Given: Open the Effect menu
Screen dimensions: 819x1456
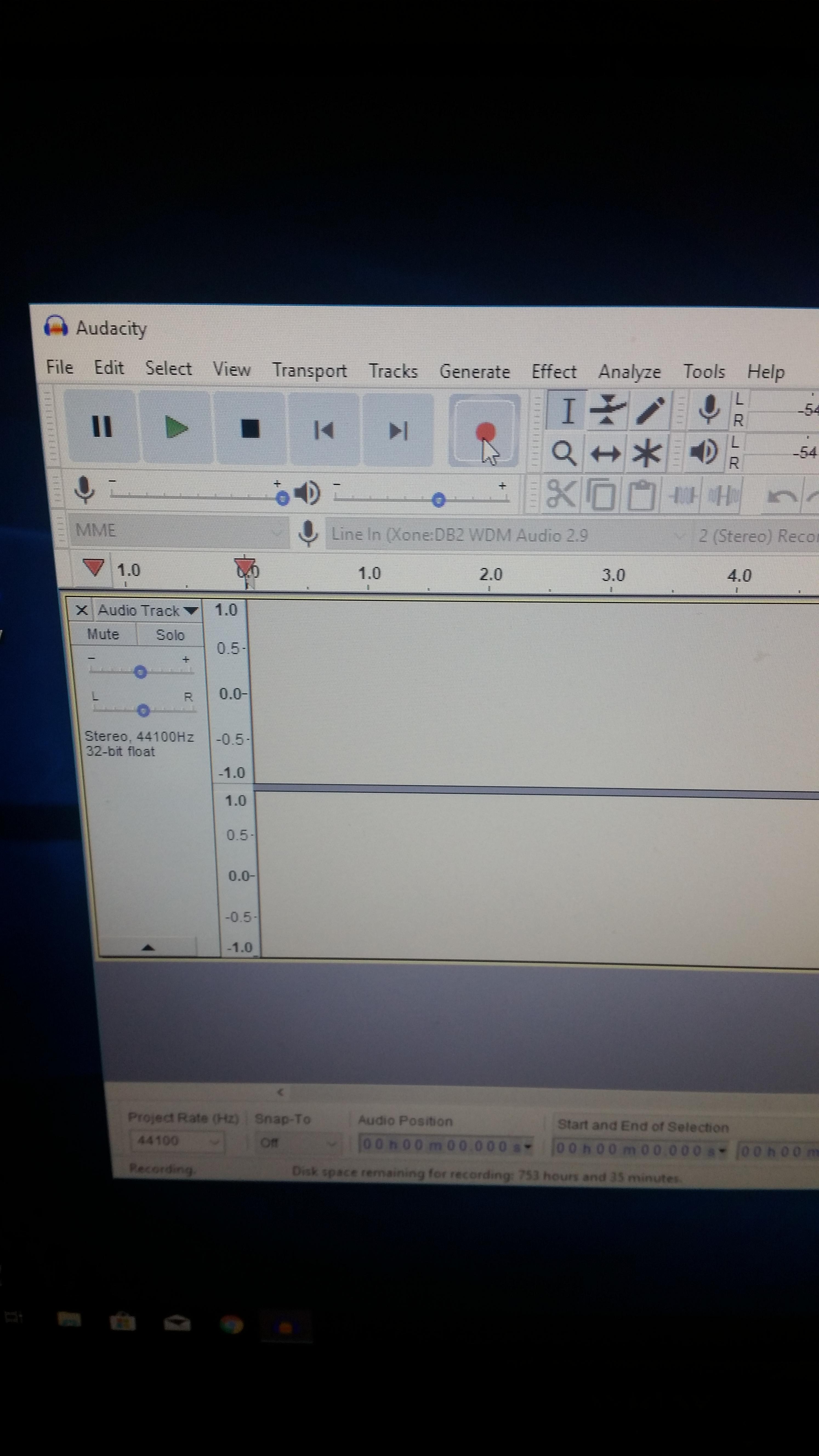Looking at the screenshot, I should point(554,372).
